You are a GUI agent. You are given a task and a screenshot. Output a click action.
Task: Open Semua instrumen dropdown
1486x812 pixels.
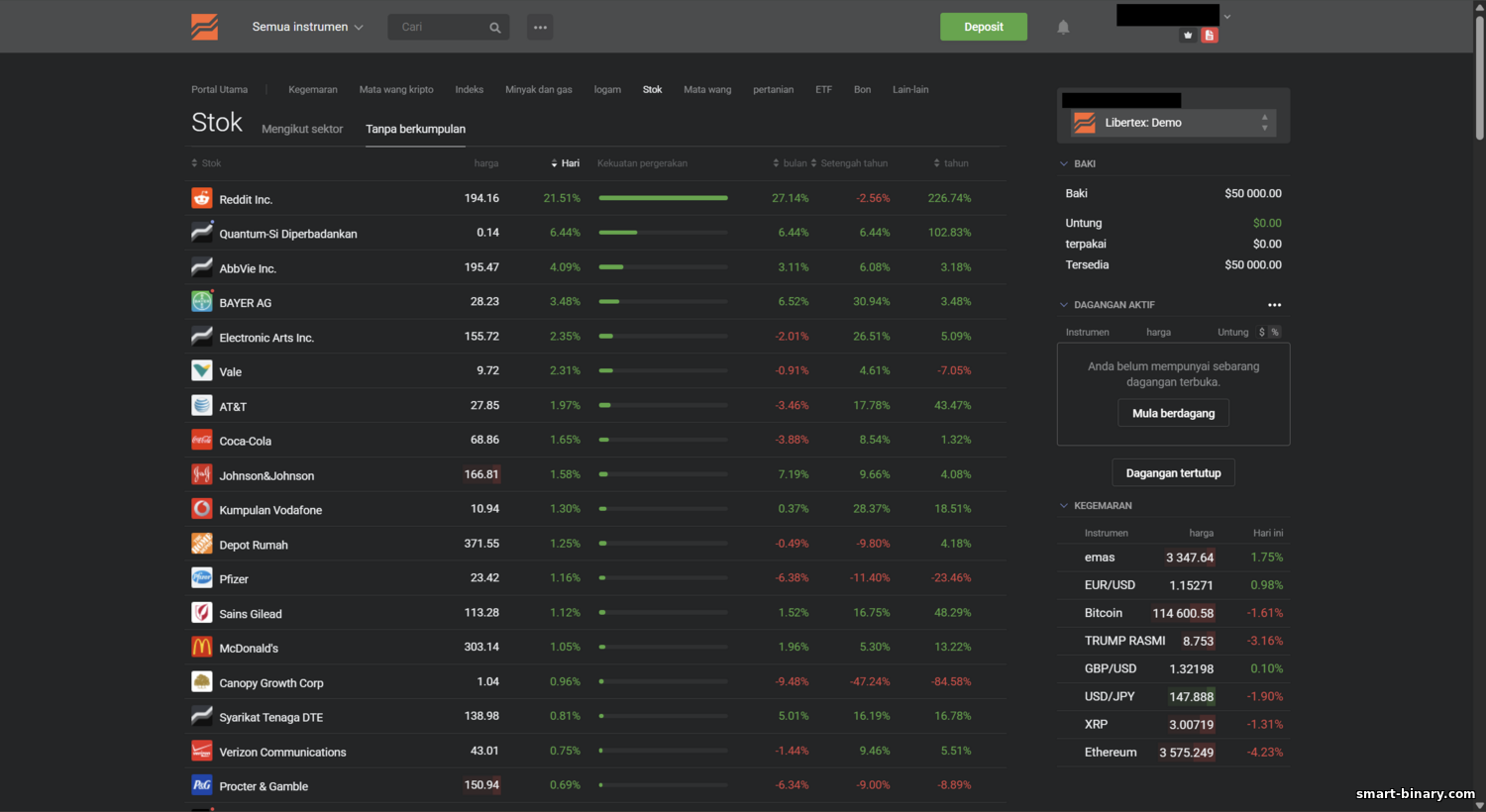click(307, 27)
